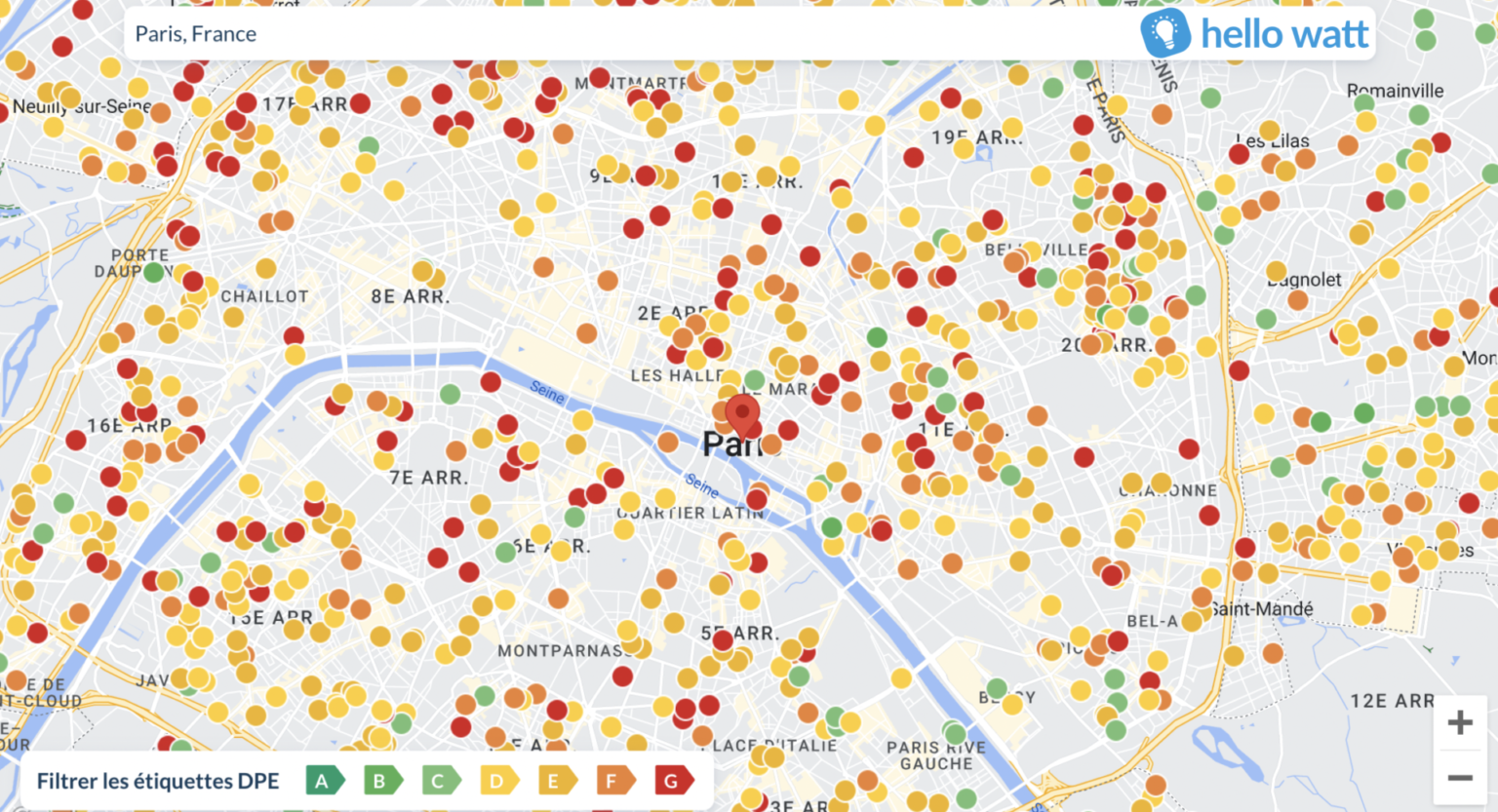This screenshot has width=1498, height=812.
Task: Enable the DPE filter for rating A
Action: coord(325,781)
